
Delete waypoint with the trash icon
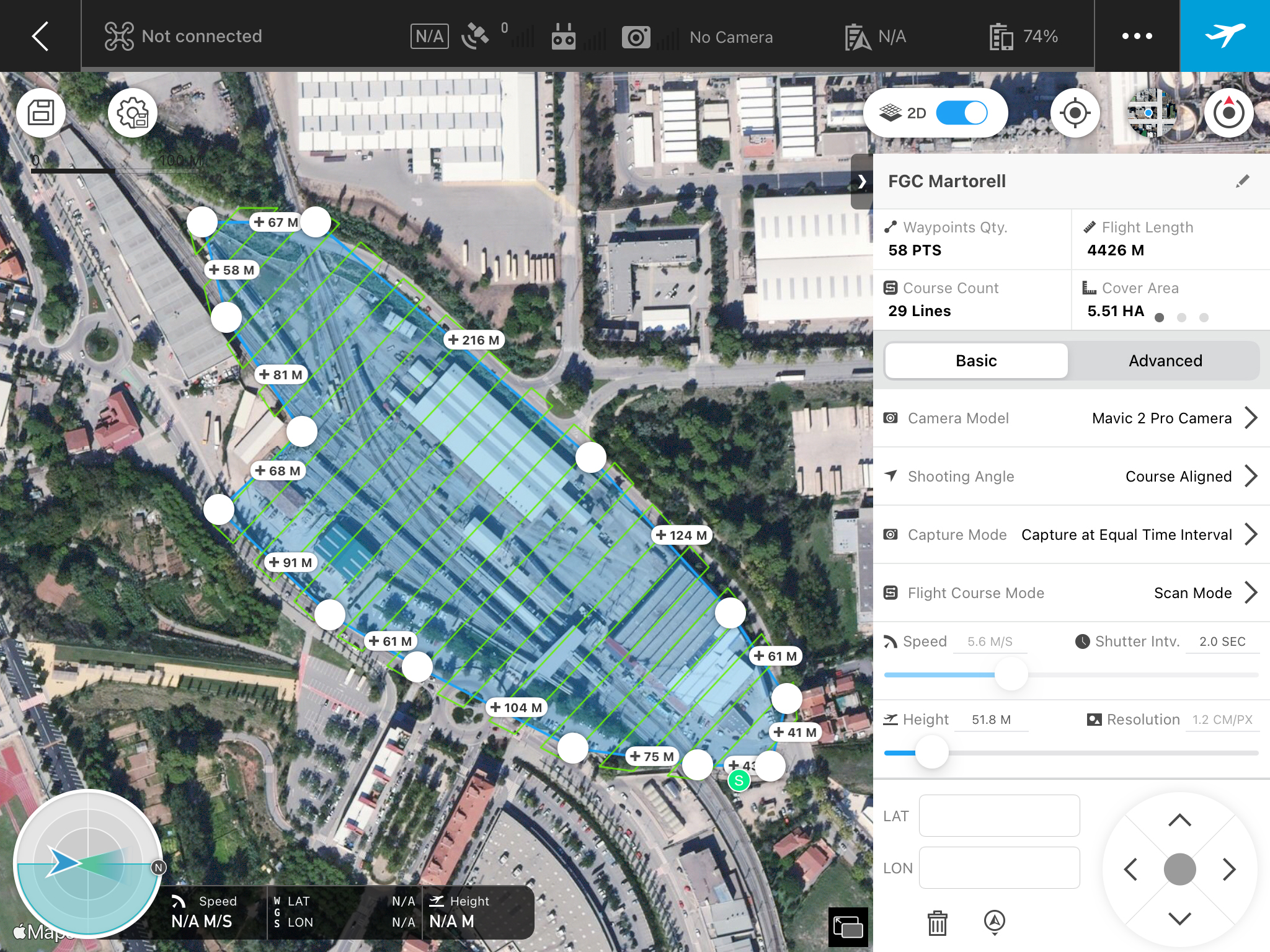[937, 923]
